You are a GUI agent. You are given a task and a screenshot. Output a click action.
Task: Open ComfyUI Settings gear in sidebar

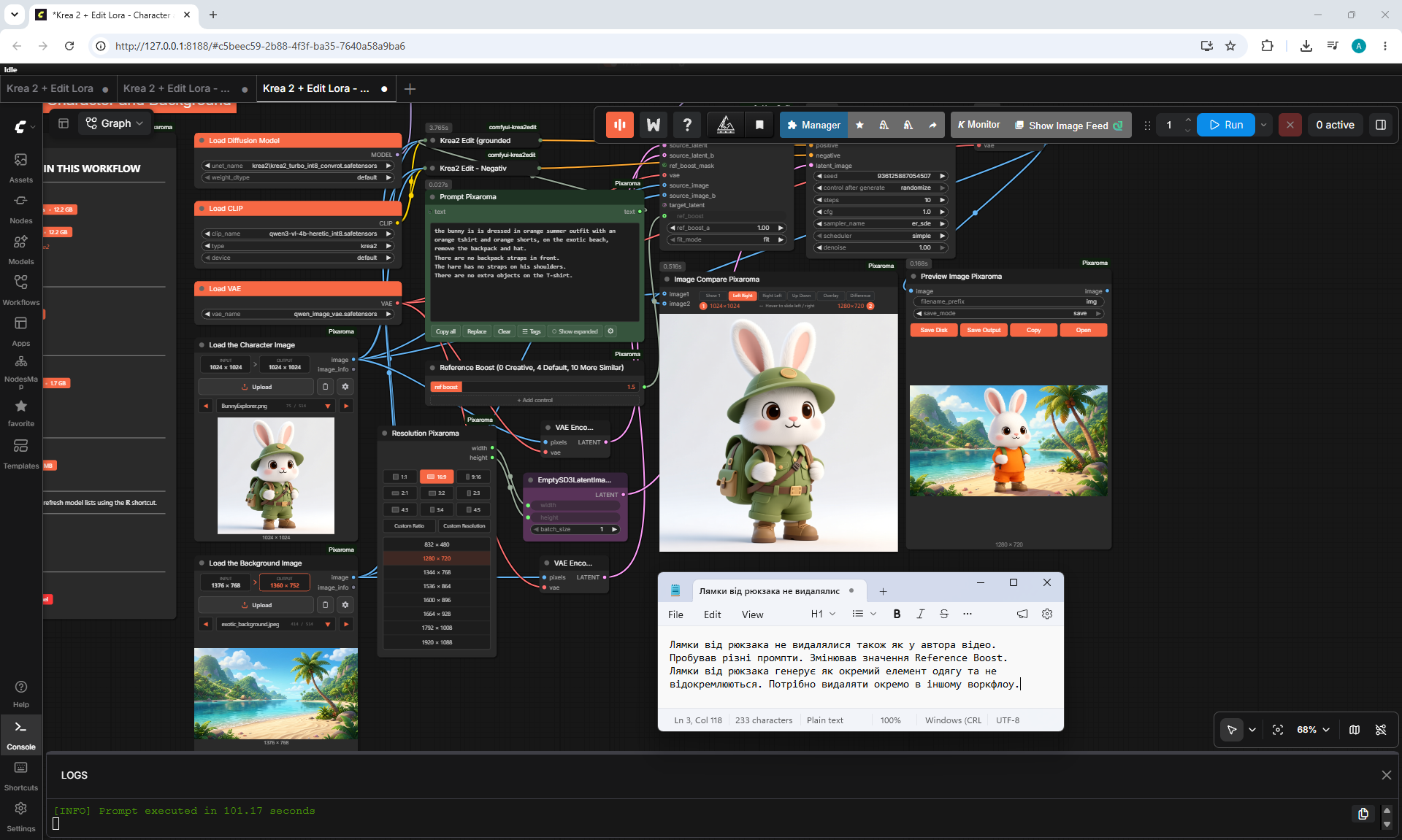pyautogui.click(x=20, y=816)
